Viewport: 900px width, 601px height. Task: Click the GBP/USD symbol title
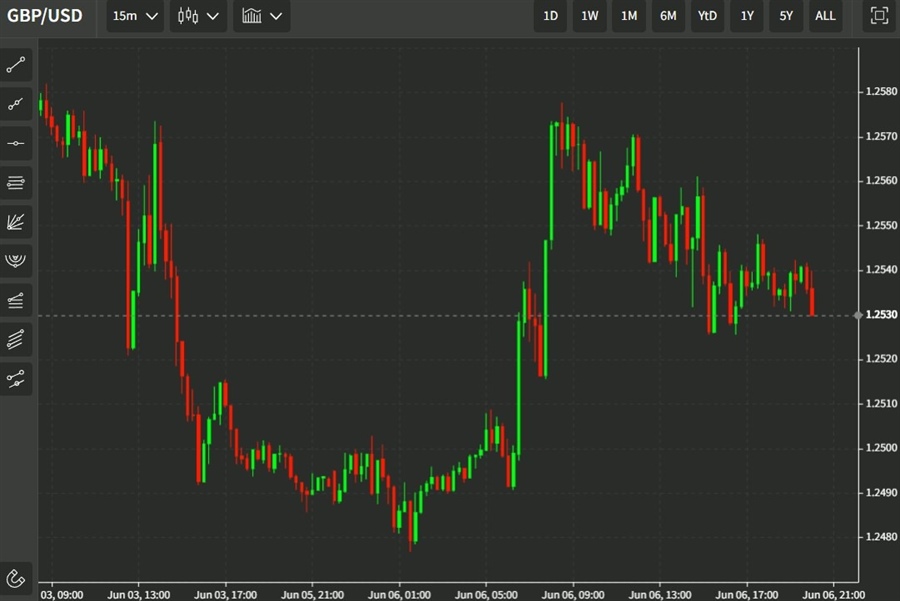(x=45, y=15)
